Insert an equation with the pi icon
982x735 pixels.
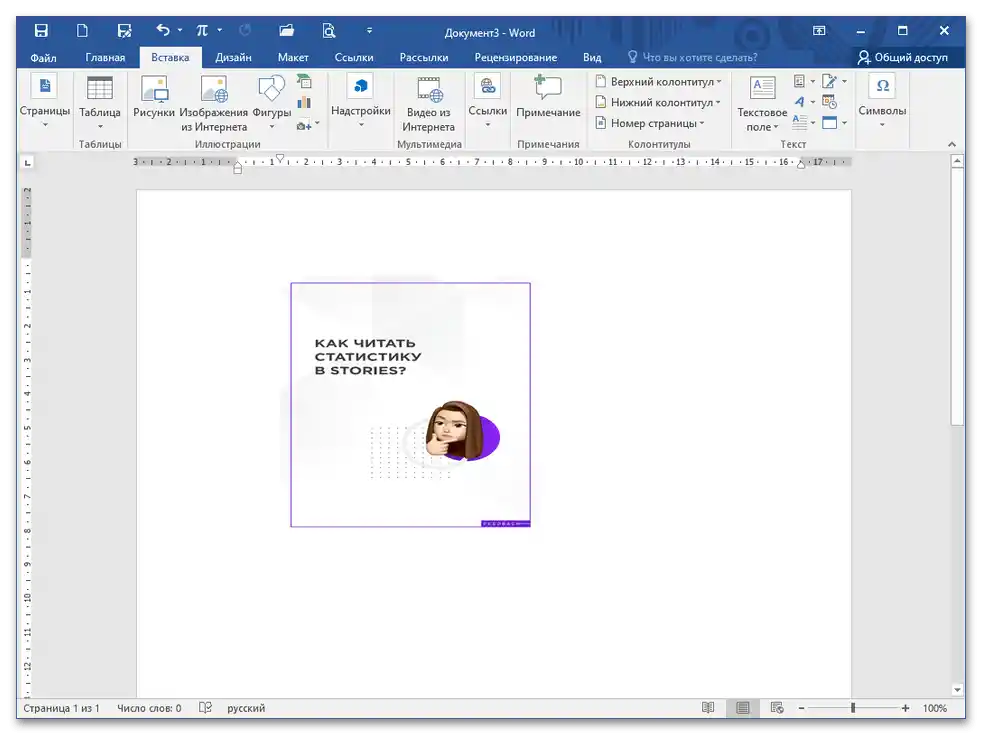[x=202, y=30]
